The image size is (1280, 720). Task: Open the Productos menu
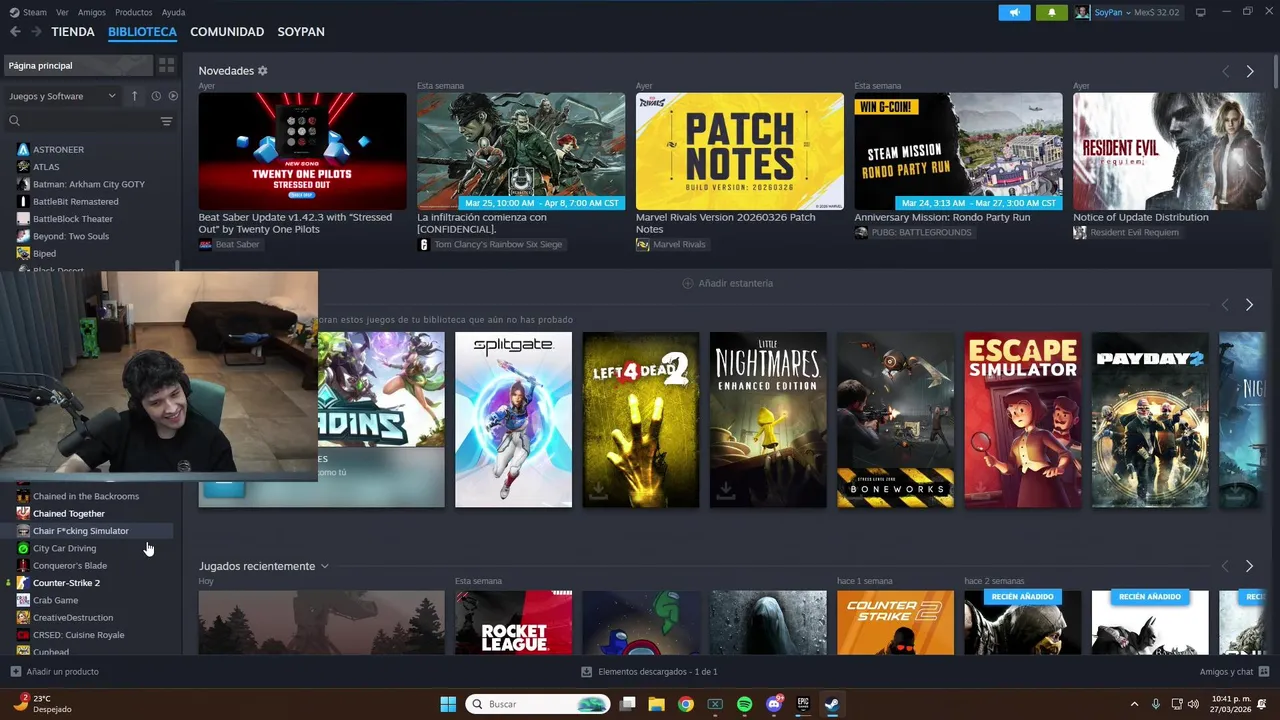pos(133,12)
